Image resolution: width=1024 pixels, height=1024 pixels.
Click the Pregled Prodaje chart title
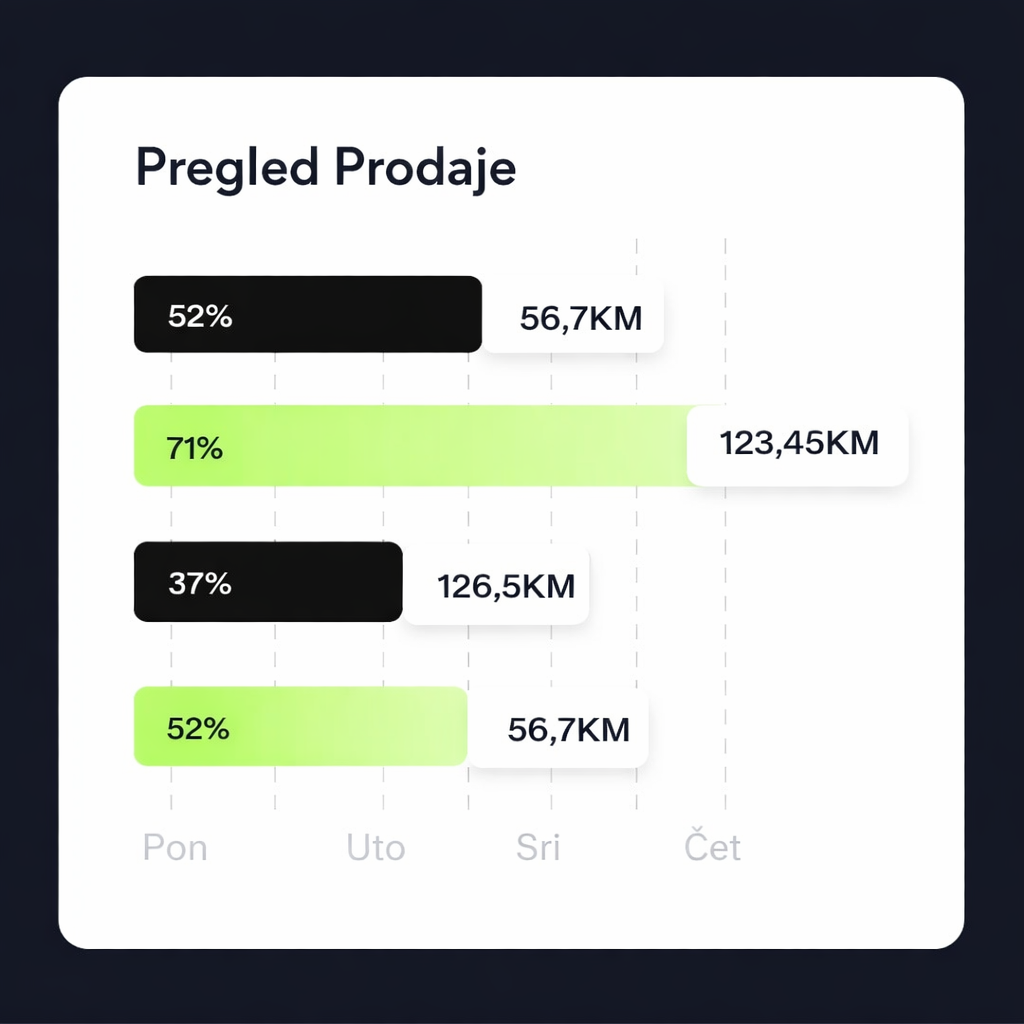click(x=325, y=168)
